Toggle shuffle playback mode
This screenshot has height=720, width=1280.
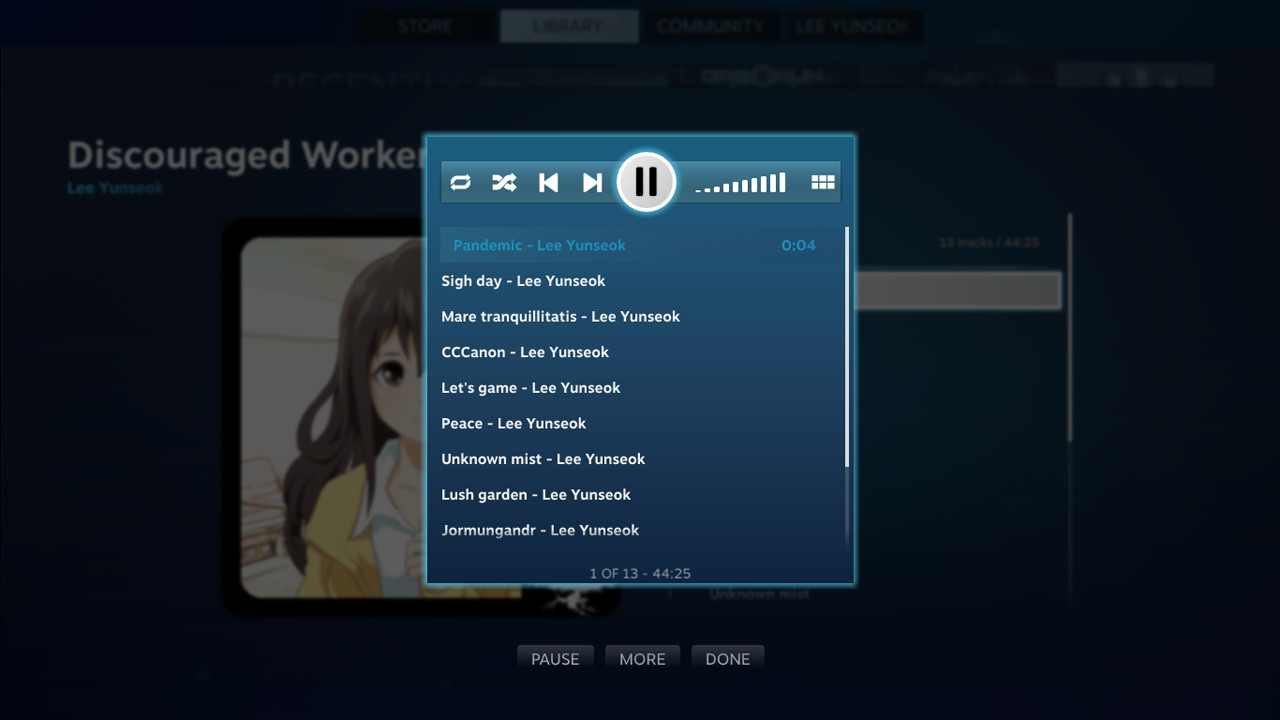504,182
